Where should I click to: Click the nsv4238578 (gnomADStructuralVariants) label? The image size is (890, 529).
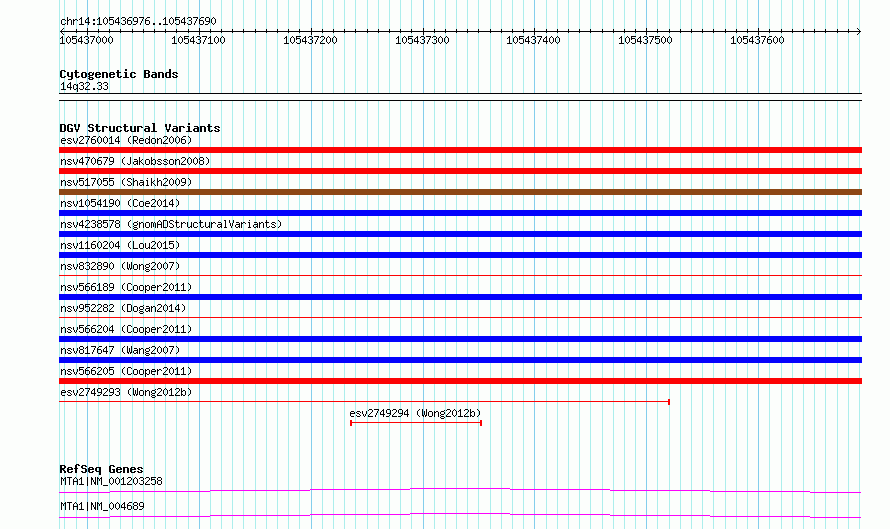[171, 224]
